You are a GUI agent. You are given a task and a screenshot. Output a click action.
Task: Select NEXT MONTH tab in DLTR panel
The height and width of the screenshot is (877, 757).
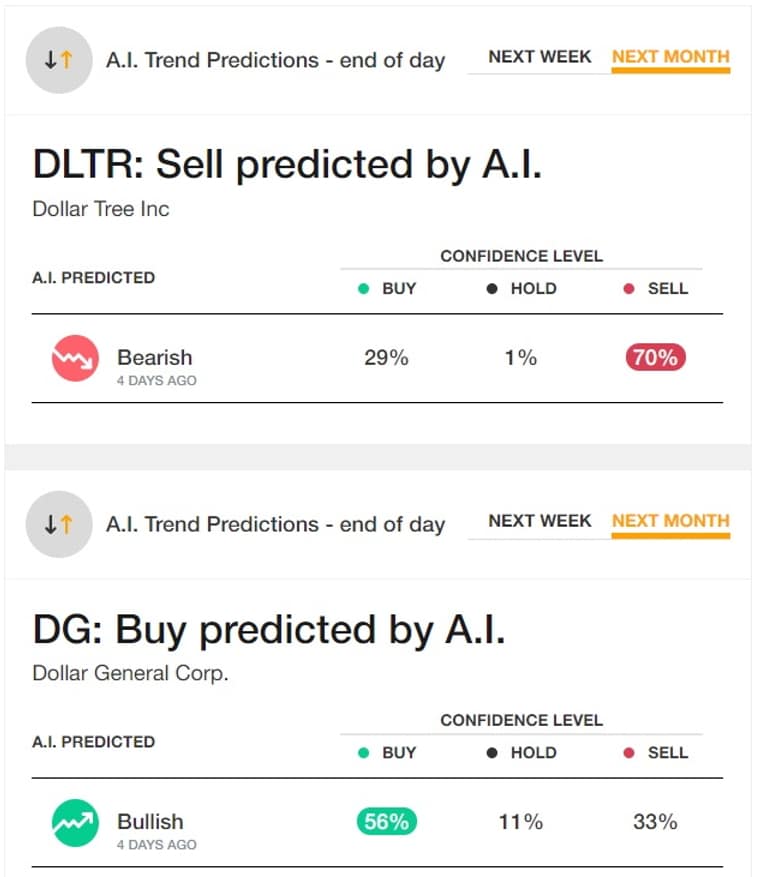[x=670, y=57]
